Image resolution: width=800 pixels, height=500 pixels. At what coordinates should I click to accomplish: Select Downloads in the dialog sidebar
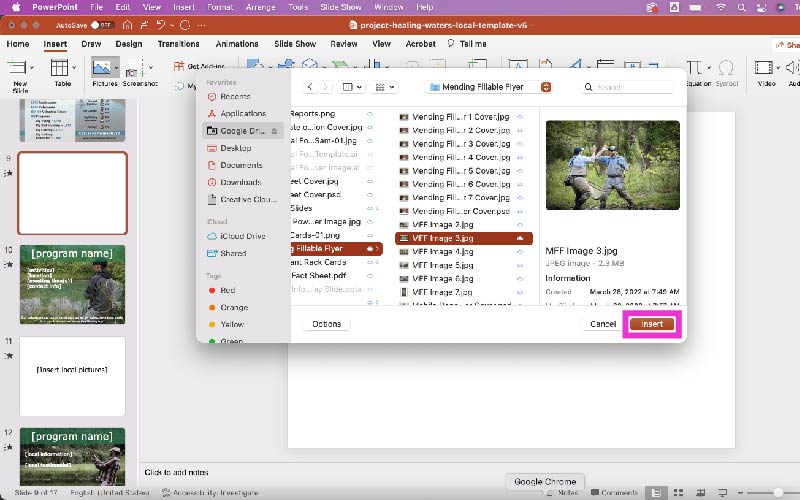click(240, 182)
